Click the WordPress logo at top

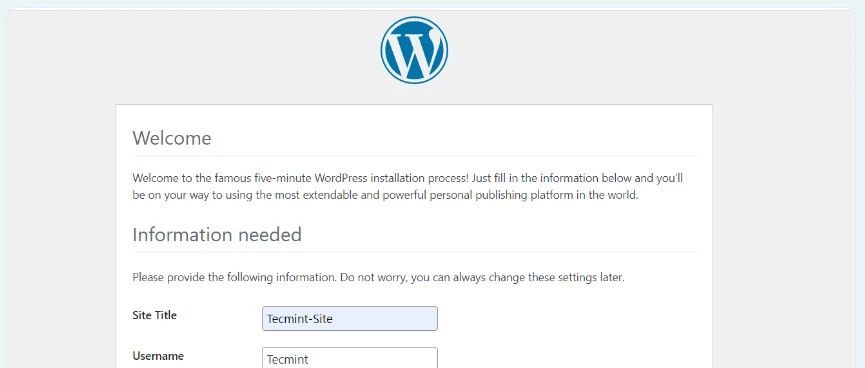pos(414,50)
